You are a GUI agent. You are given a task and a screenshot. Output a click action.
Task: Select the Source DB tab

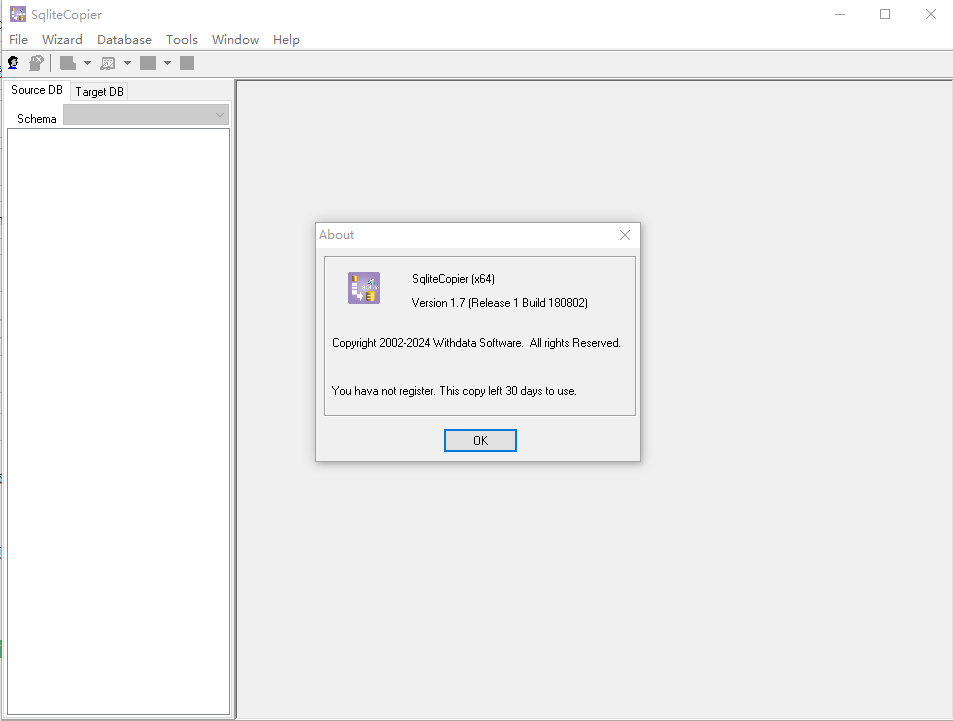click(x=37, y=90)
